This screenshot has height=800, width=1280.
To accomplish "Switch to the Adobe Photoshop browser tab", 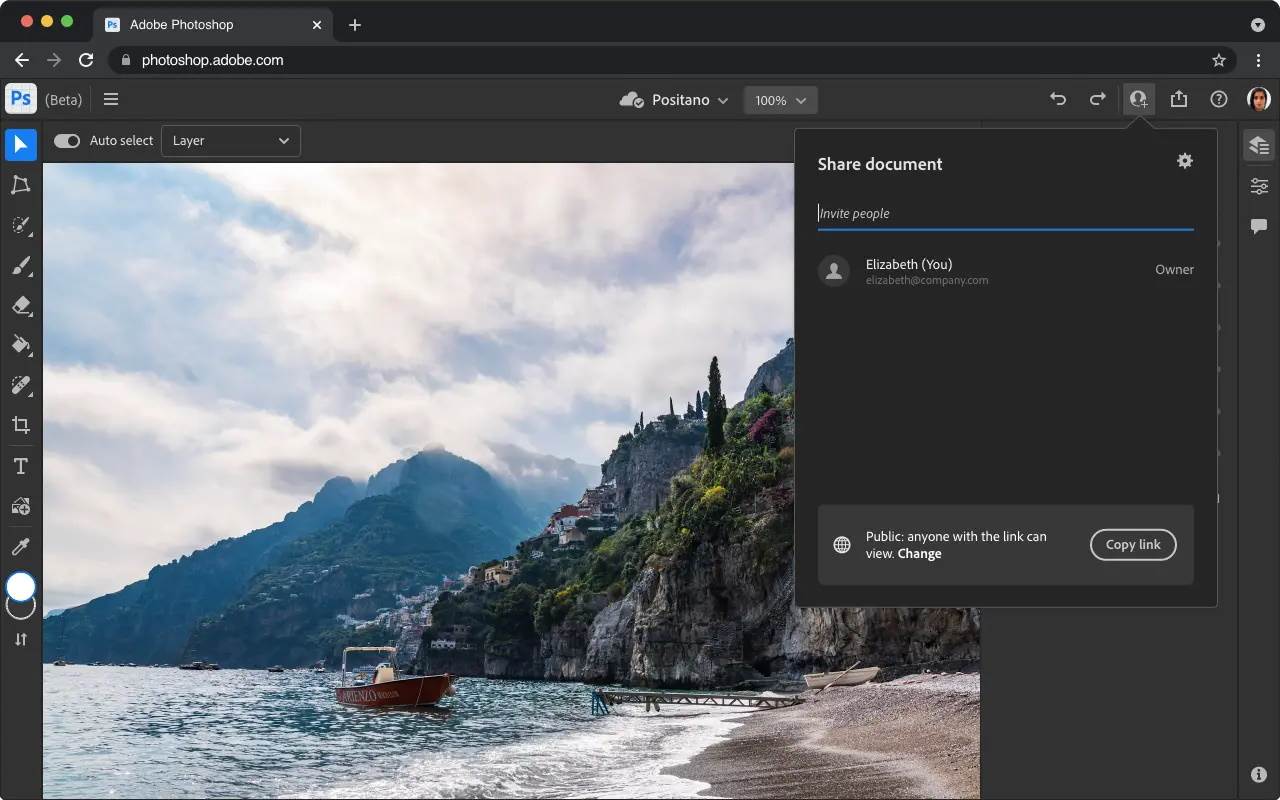I will point(180,24).
